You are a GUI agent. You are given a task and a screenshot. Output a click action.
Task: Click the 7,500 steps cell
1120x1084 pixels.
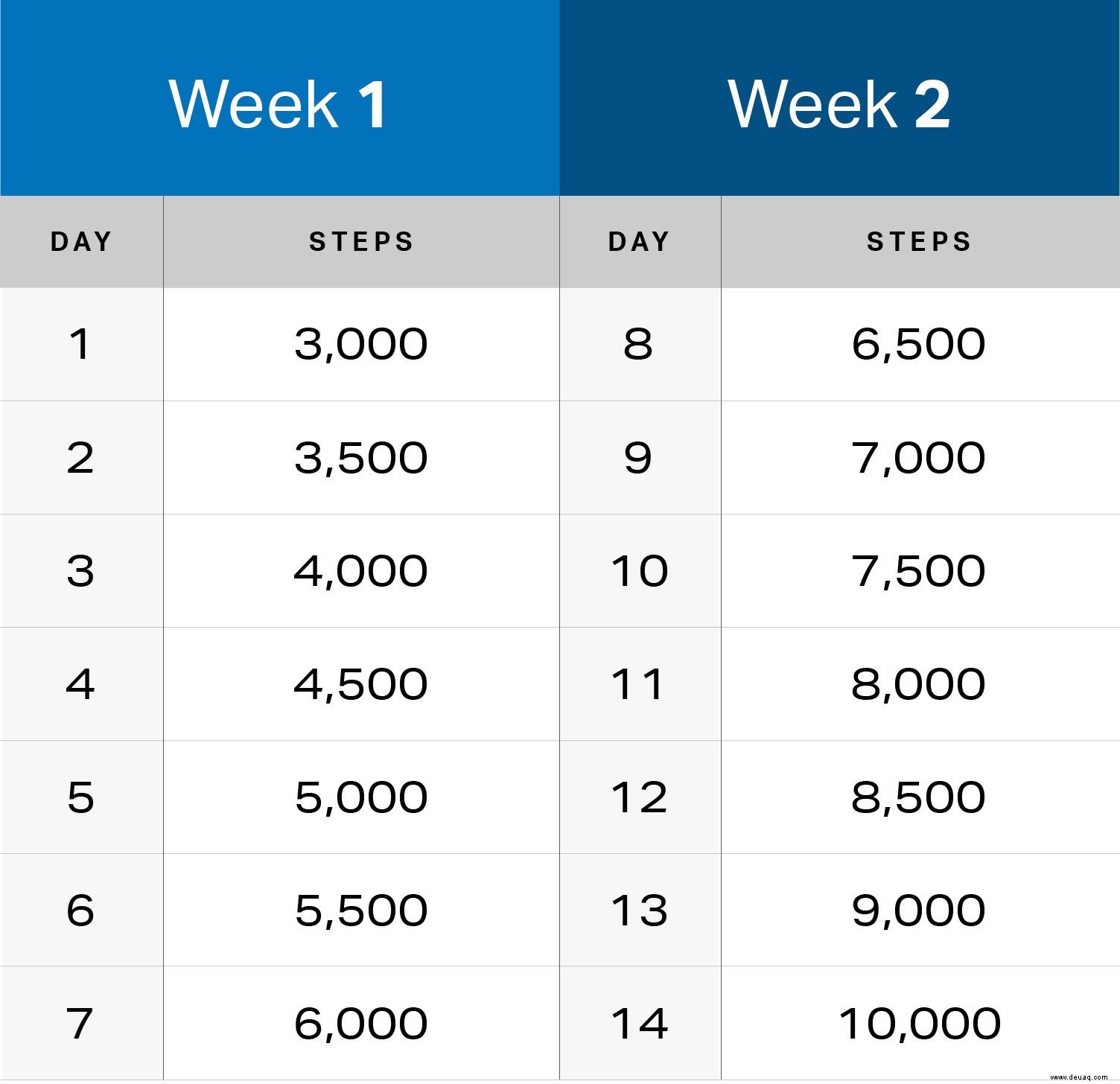coord(920,571)
